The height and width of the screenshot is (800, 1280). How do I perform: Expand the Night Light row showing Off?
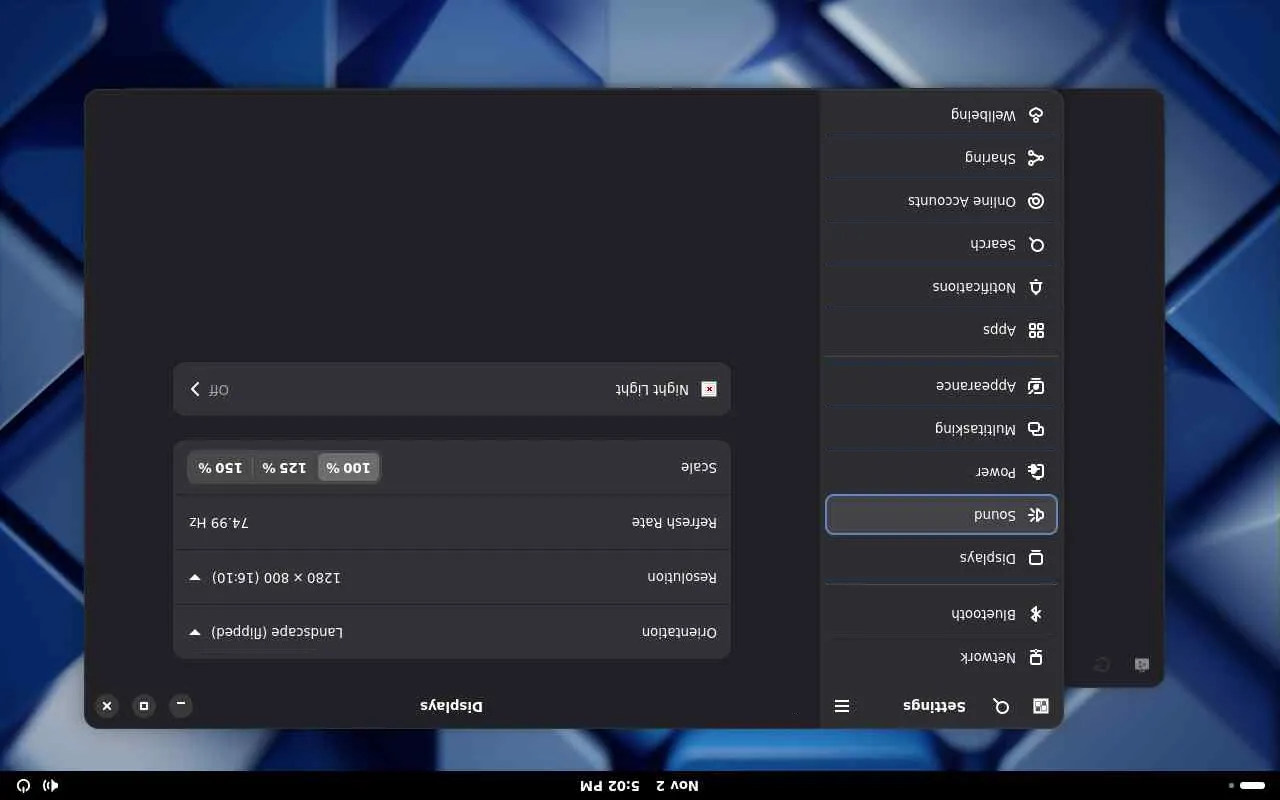452,389
